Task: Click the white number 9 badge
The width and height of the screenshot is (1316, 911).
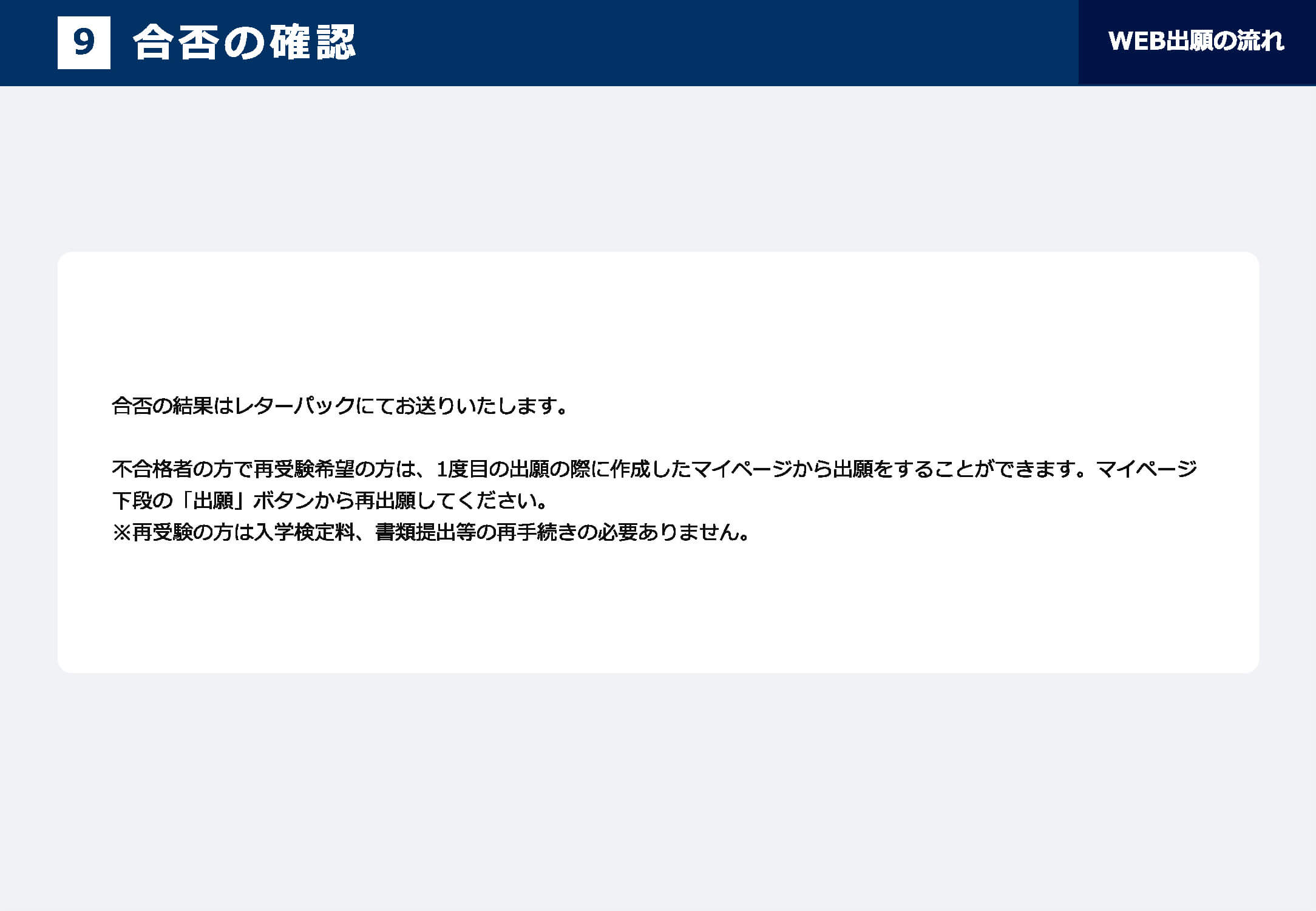Action: [x=84, y=42]
